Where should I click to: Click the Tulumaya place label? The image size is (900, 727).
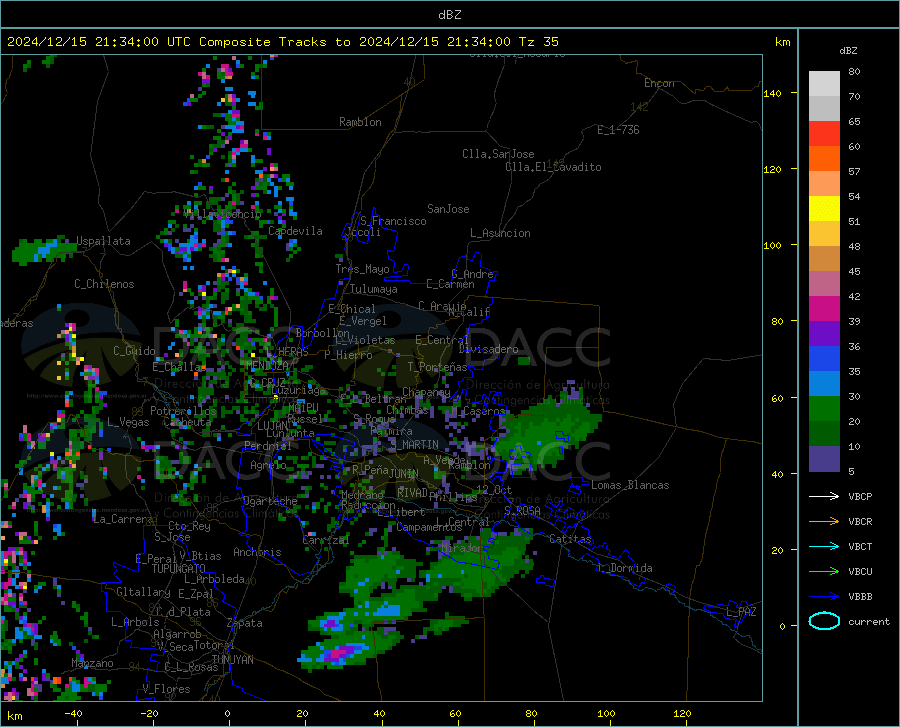tap(374, 289)
